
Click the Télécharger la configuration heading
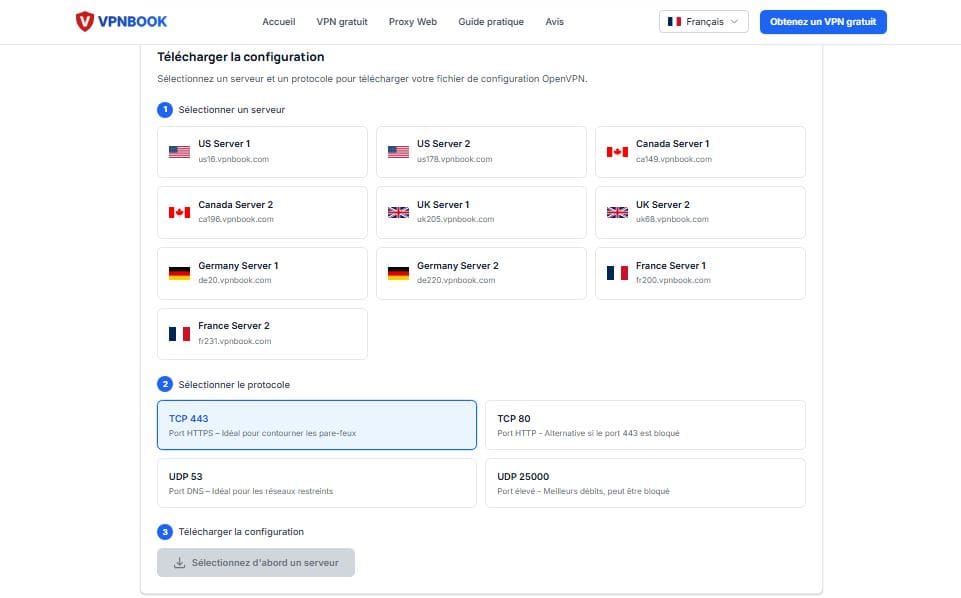click(x=241, y=57)
